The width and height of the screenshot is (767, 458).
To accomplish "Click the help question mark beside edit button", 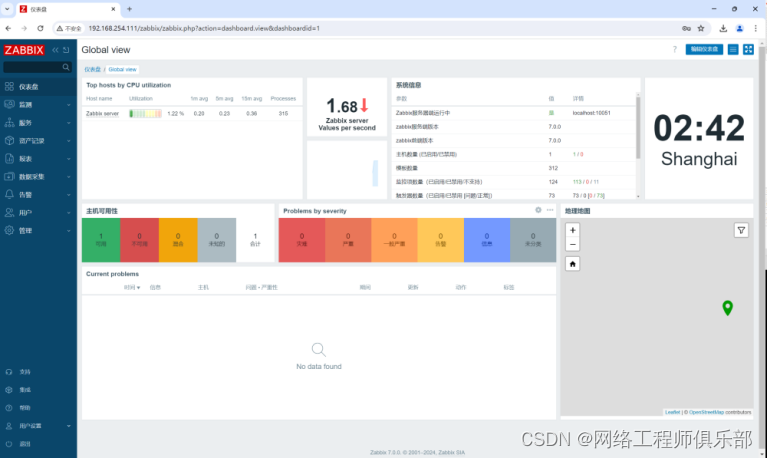I will [x=675, y=49].
